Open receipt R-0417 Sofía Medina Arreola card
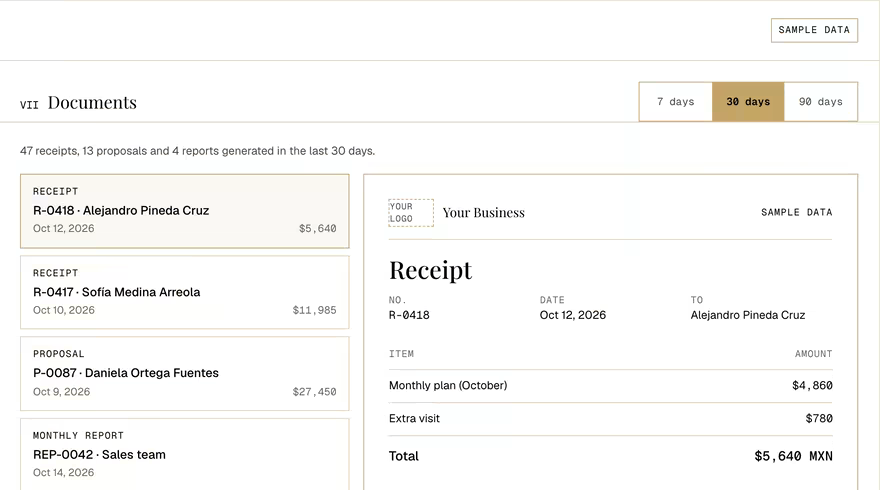Screen dimensions: 880x490 [x=185, y=292]
